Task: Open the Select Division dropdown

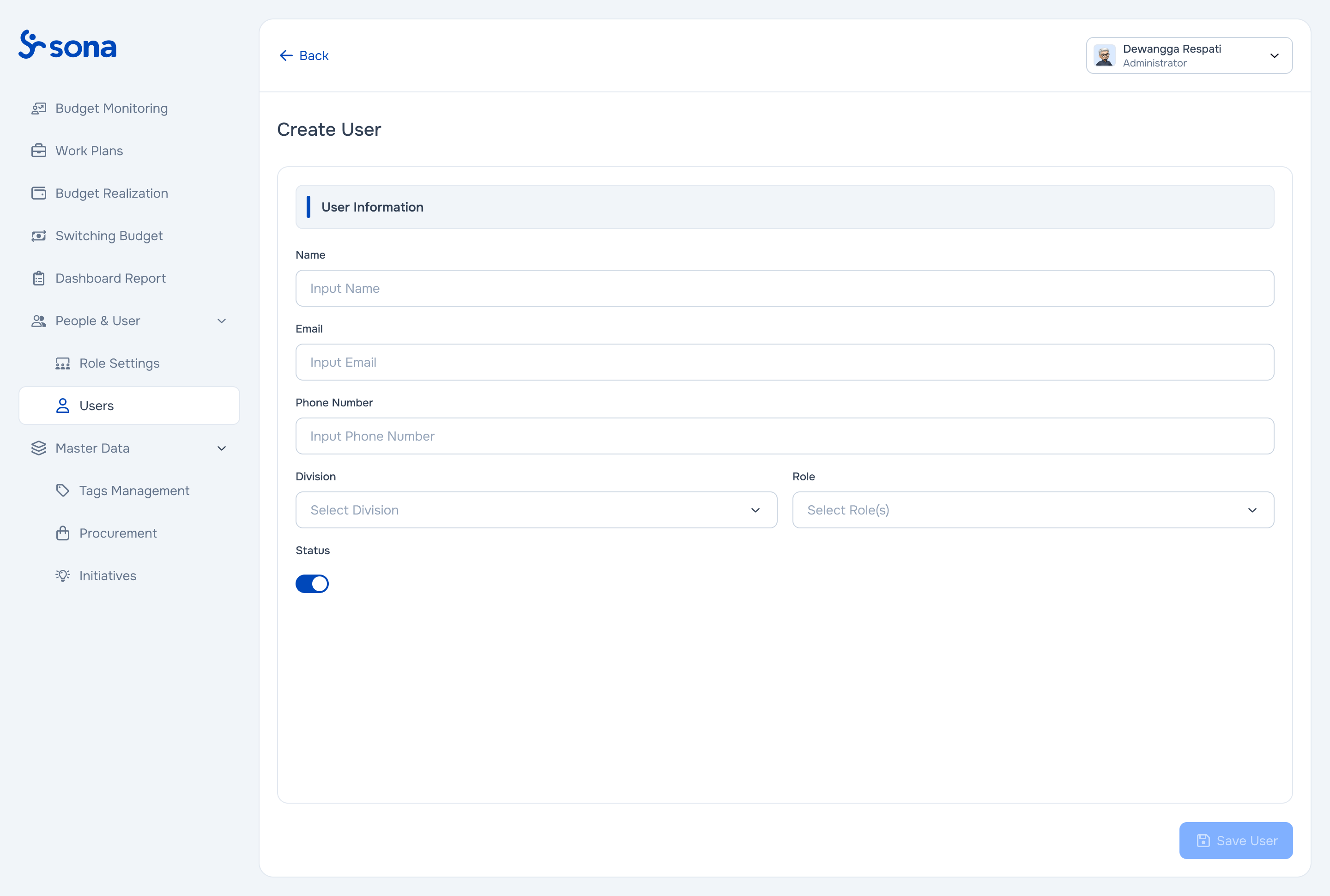Action: [536, 510]
